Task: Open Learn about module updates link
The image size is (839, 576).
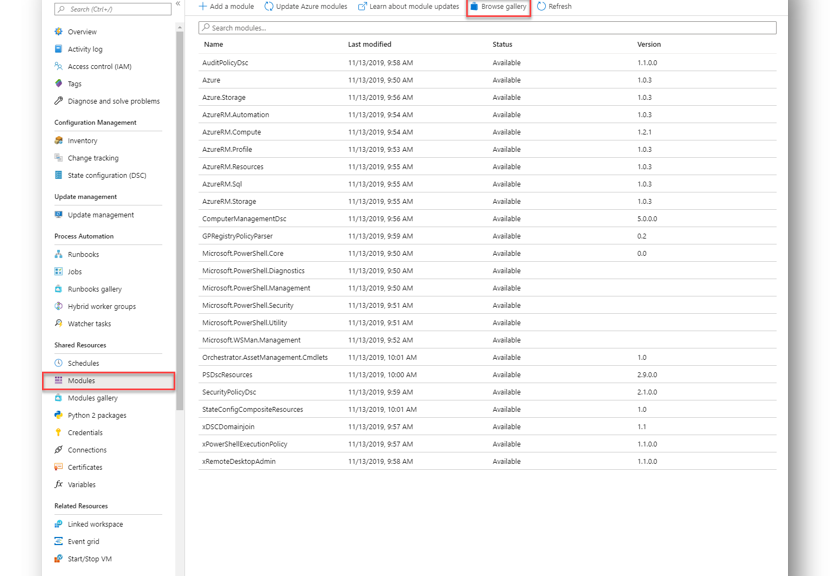Action: pos(409,6)
